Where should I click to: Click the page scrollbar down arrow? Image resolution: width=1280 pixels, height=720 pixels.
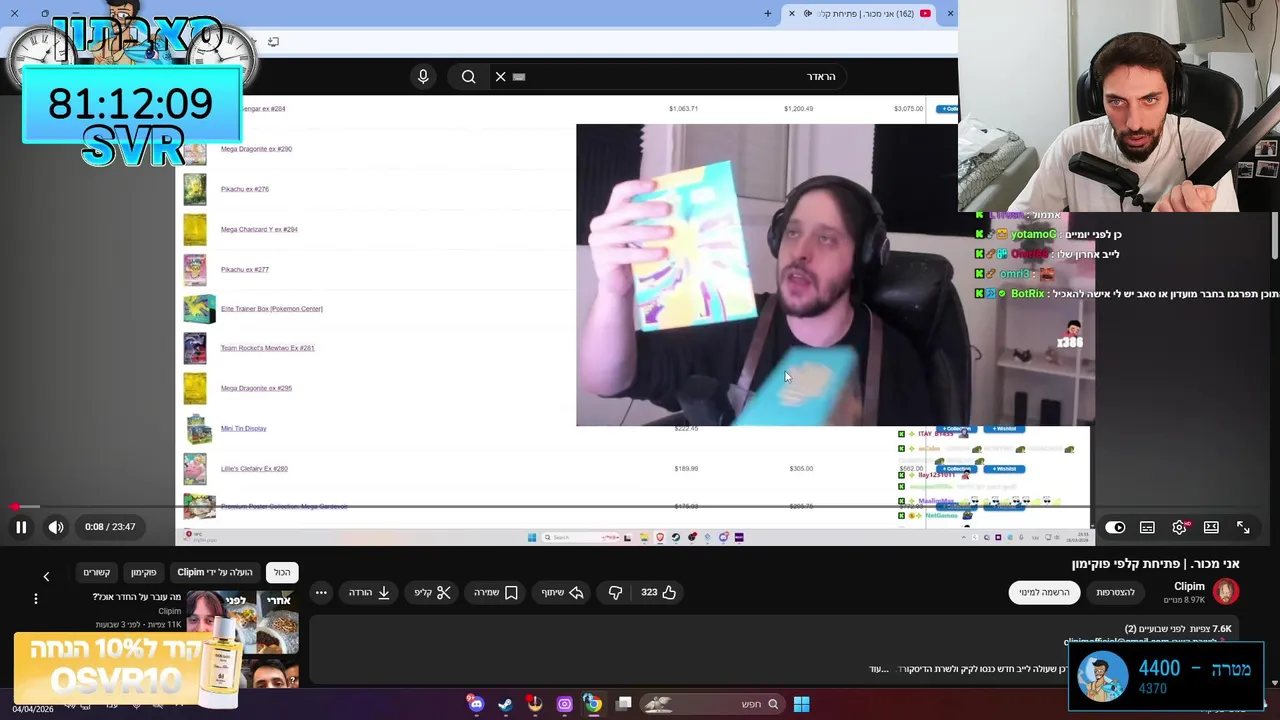tap(1274, 683)
